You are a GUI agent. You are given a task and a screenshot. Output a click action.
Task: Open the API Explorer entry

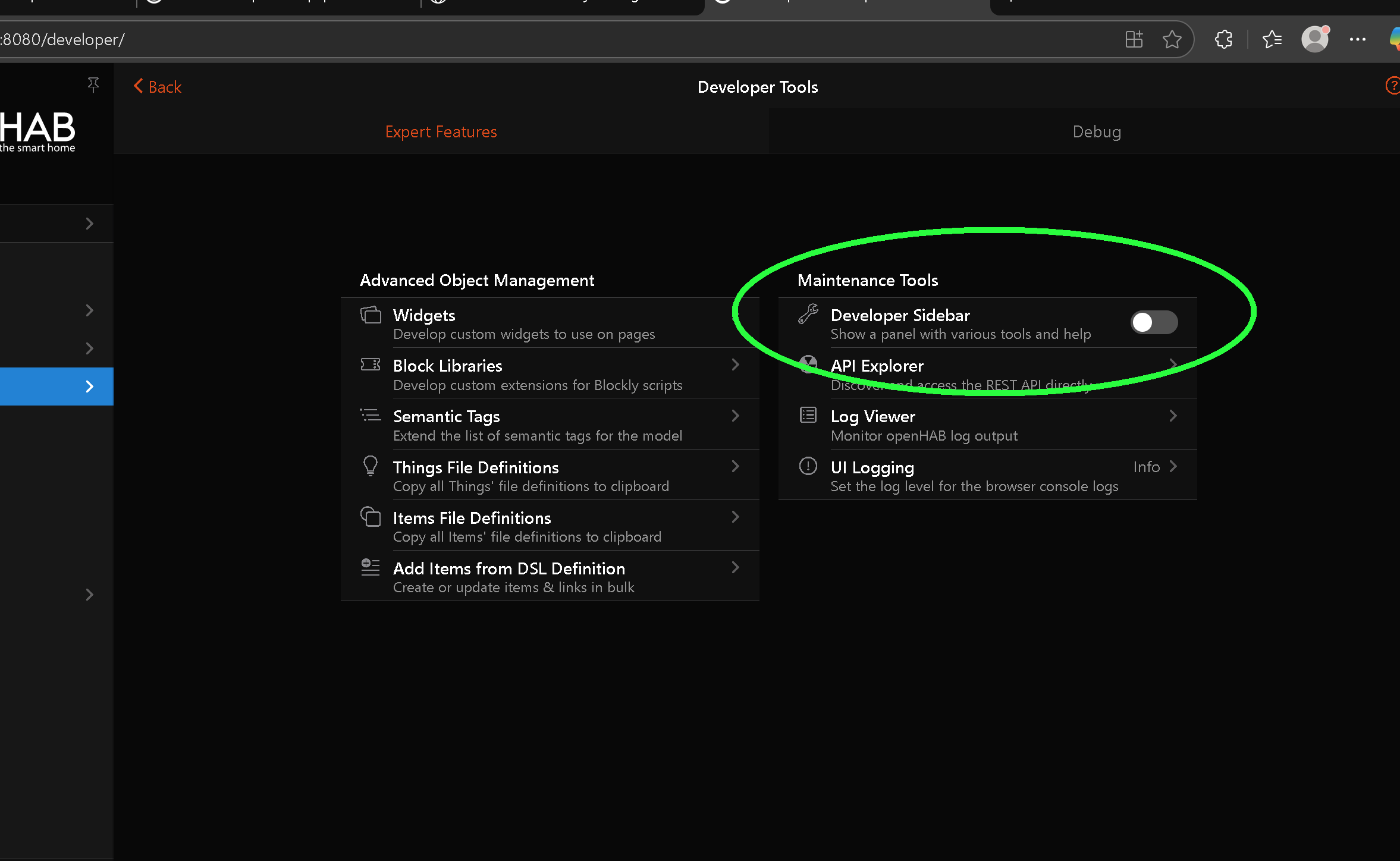877,366
